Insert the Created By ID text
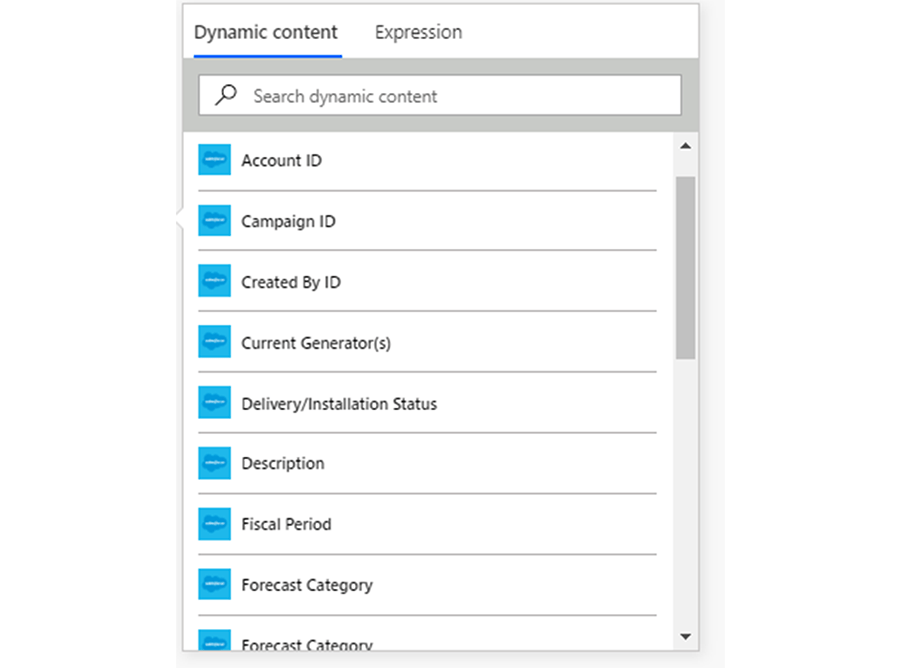Viewport: 900px width, 668px height. (x=291, y=282)
